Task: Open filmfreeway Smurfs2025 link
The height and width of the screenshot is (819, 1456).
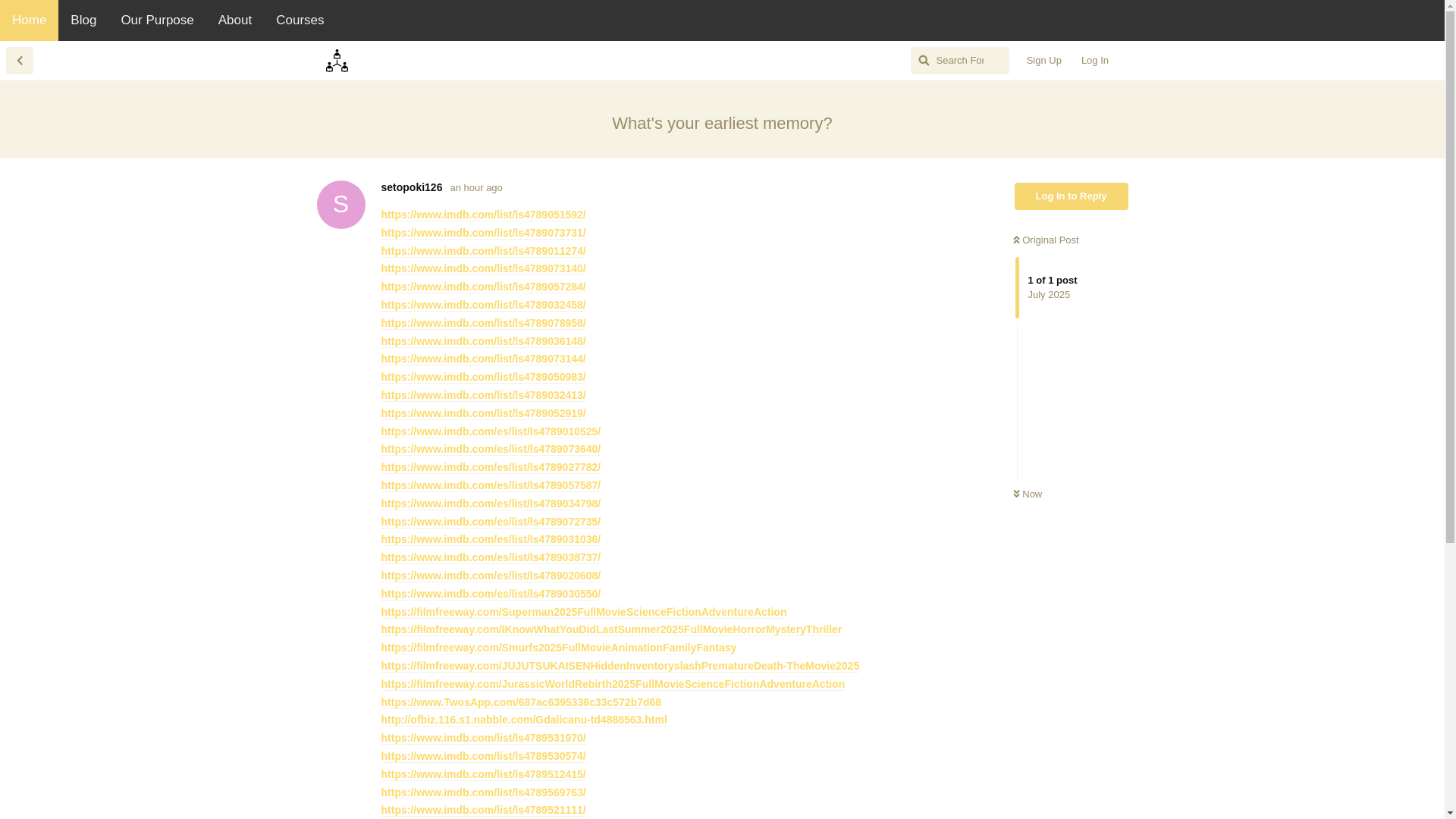Action: (x=559, y=648)
